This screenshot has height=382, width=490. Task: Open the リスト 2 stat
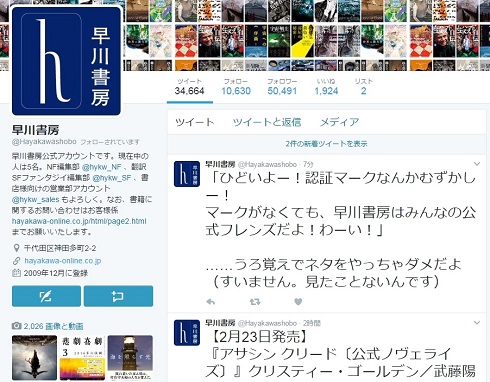(364, 87)
